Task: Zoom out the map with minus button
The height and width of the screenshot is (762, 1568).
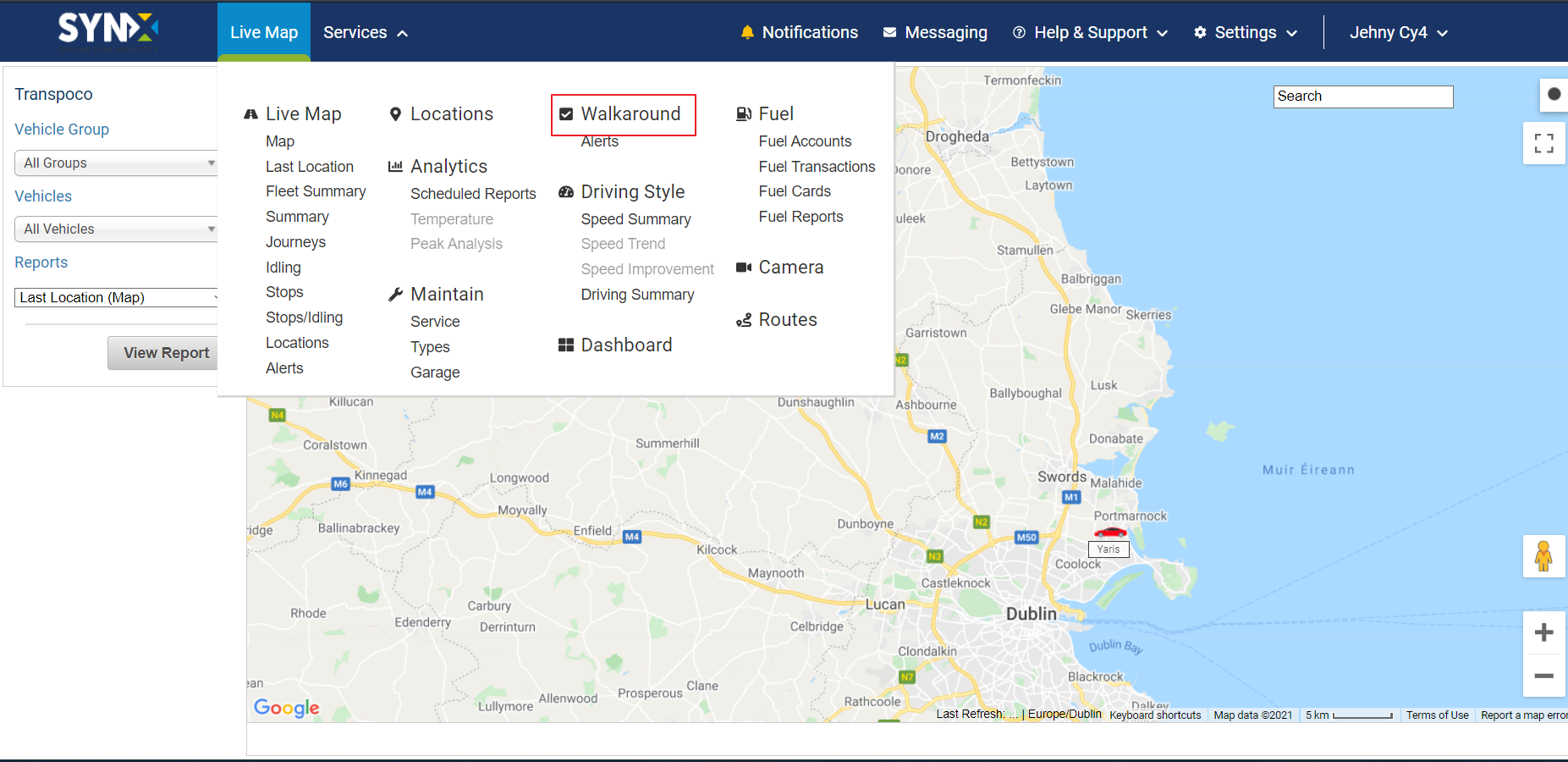Action: pyautogui.click(x=1543, y=676)
